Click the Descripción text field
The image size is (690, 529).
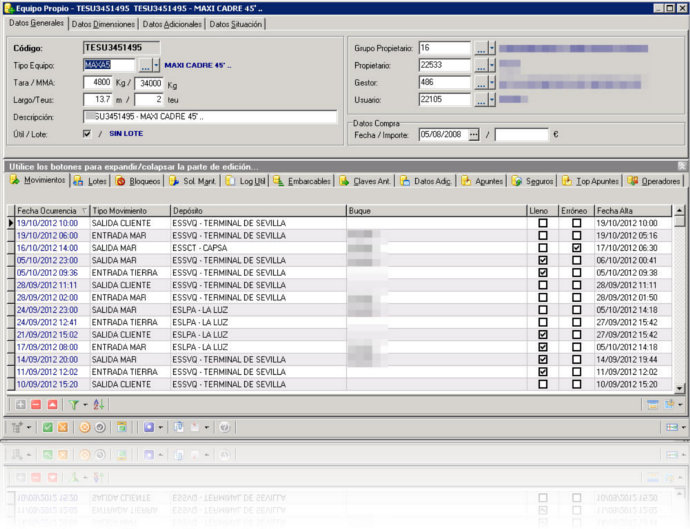tap(210, 117)
